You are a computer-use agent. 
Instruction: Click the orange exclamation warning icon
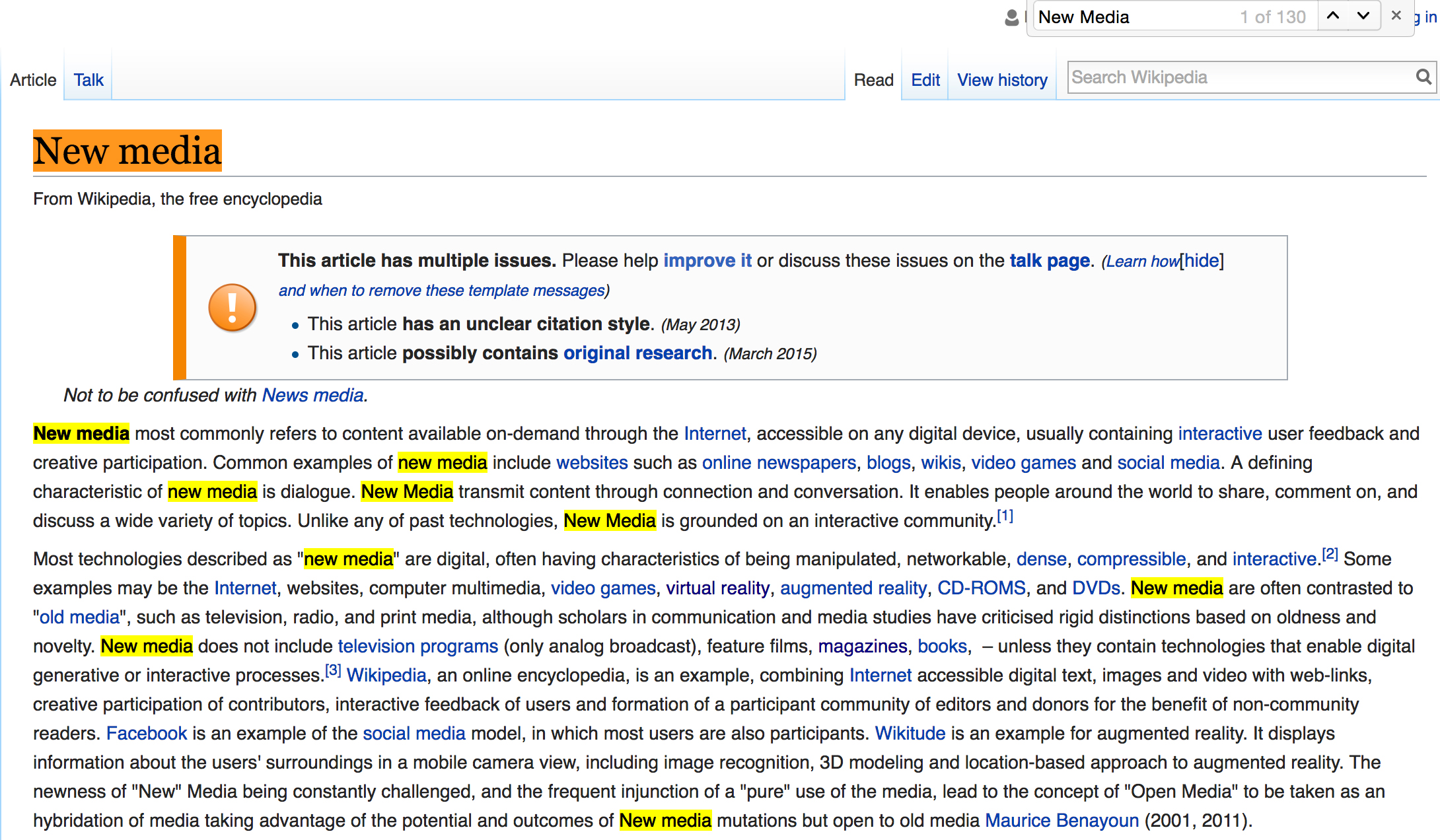tap(232, 308)
